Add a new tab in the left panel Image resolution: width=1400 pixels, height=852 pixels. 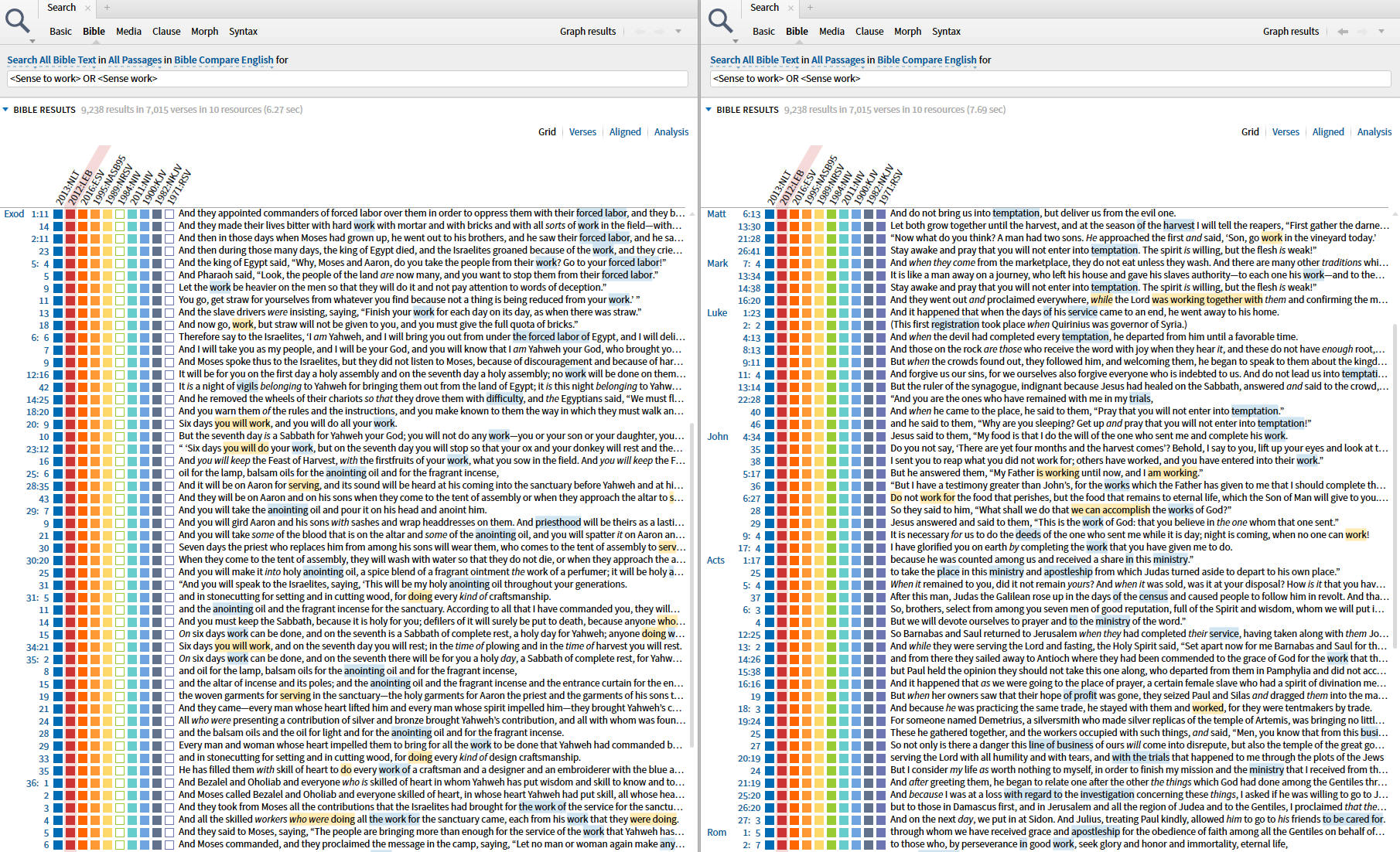107,8
